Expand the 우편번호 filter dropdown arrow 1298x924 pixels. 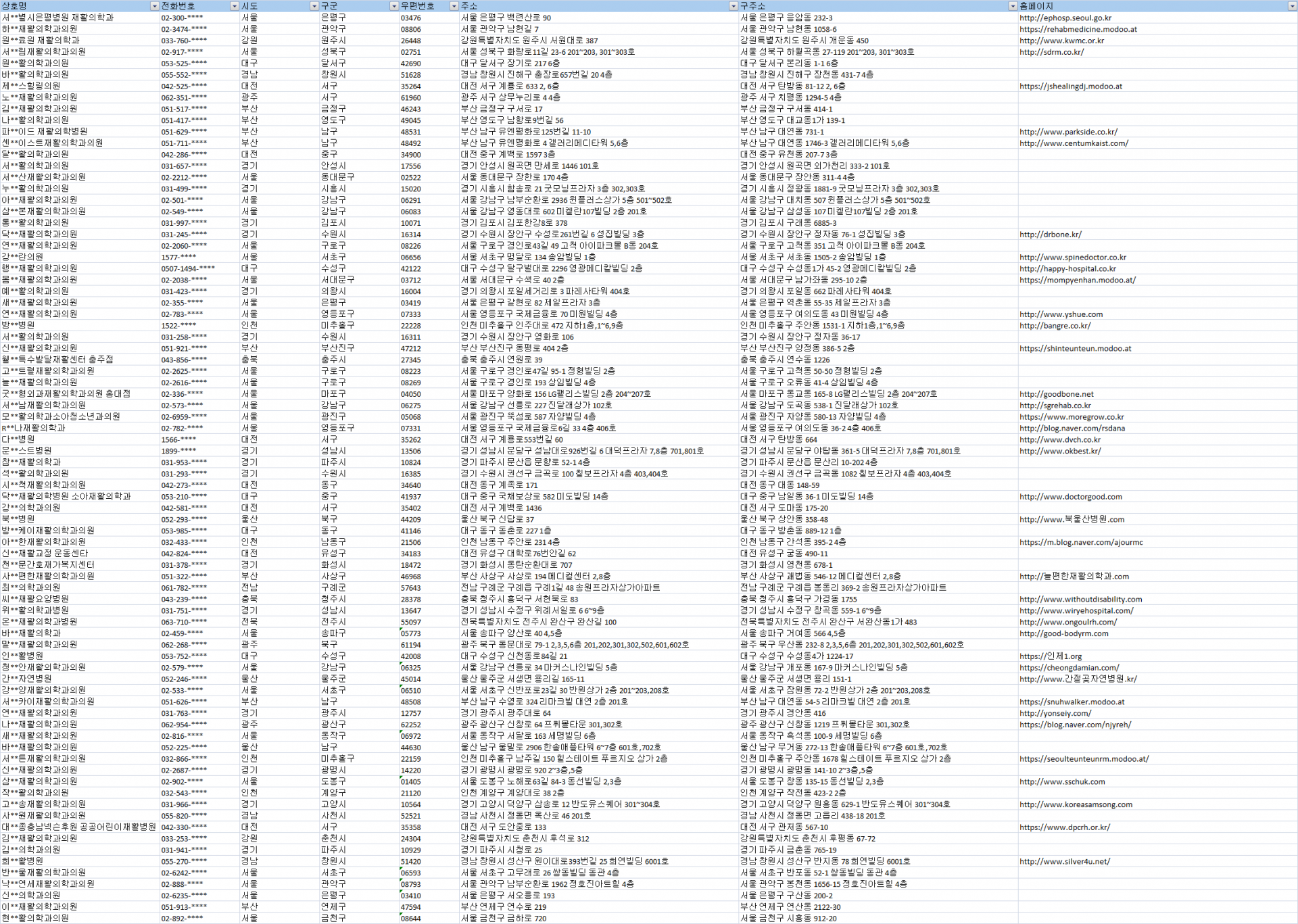point(454,6)
